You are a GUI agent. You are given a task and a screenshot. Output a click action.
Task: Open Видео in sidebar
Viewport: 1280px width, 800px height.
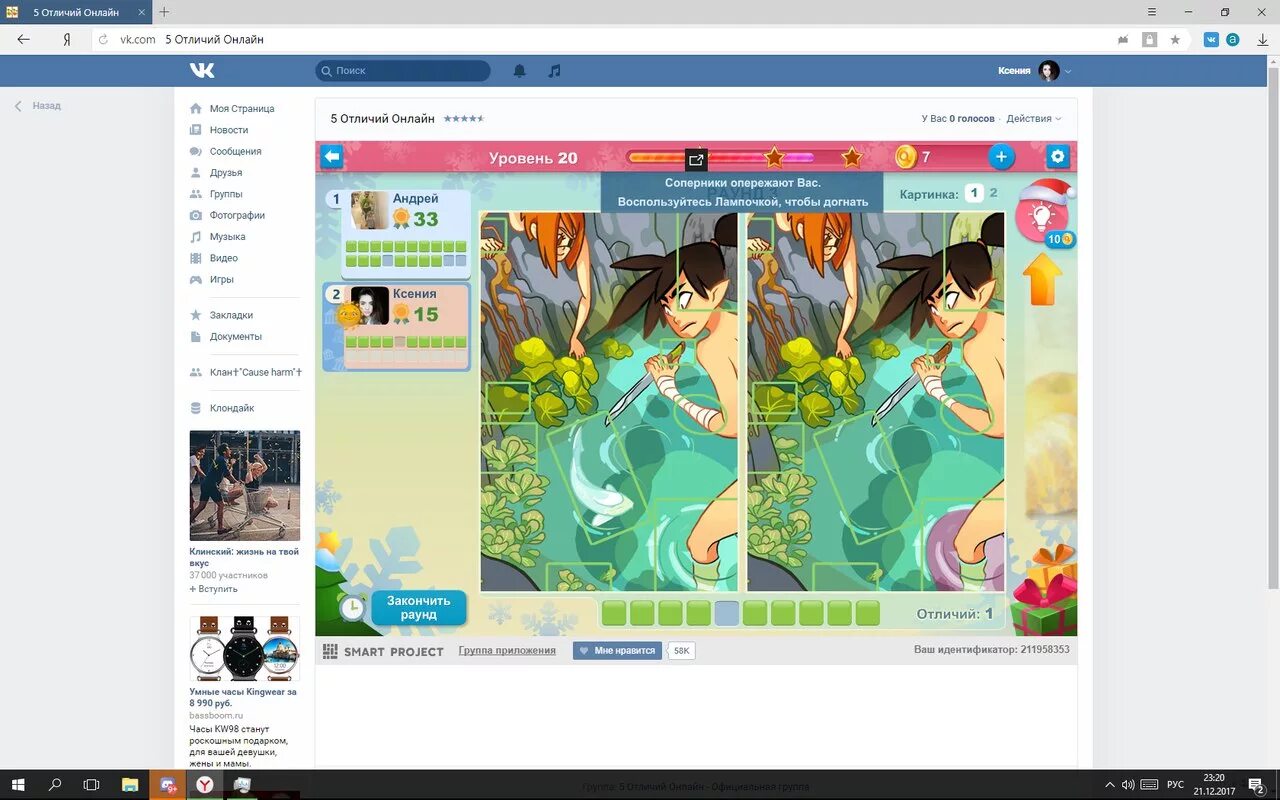(x=224, y=258)
